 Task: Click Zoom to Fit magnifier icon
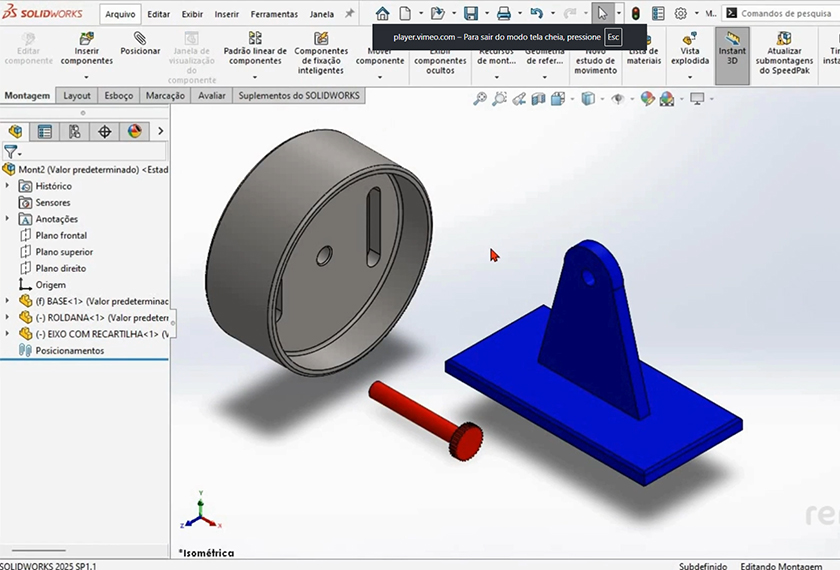(480, 99)
